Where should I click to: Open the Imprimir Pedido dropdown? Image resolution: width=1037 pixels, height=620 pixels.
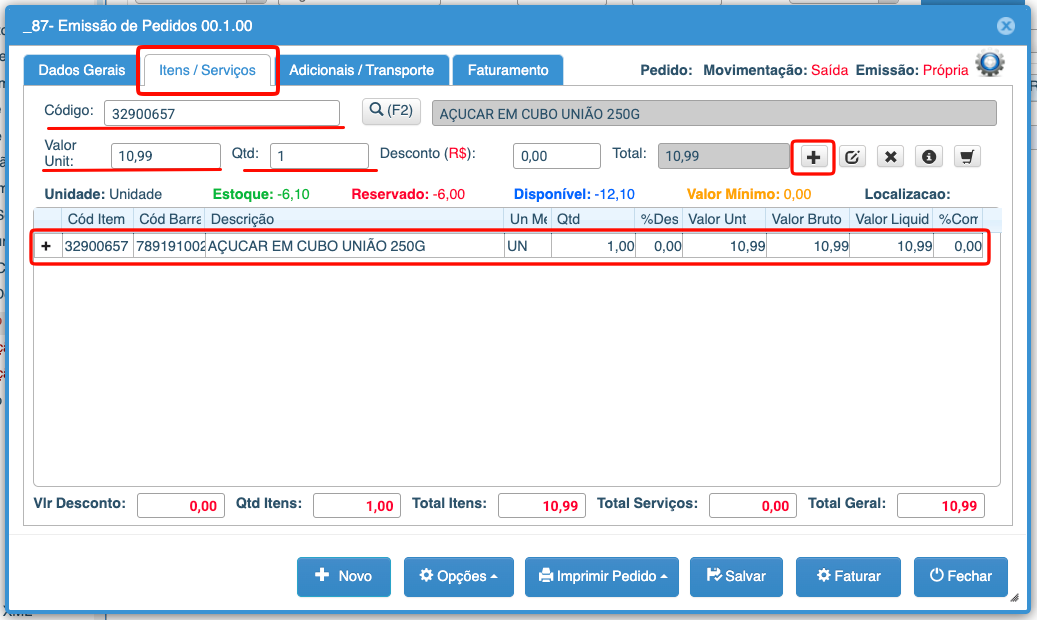[x=601, y=576]
